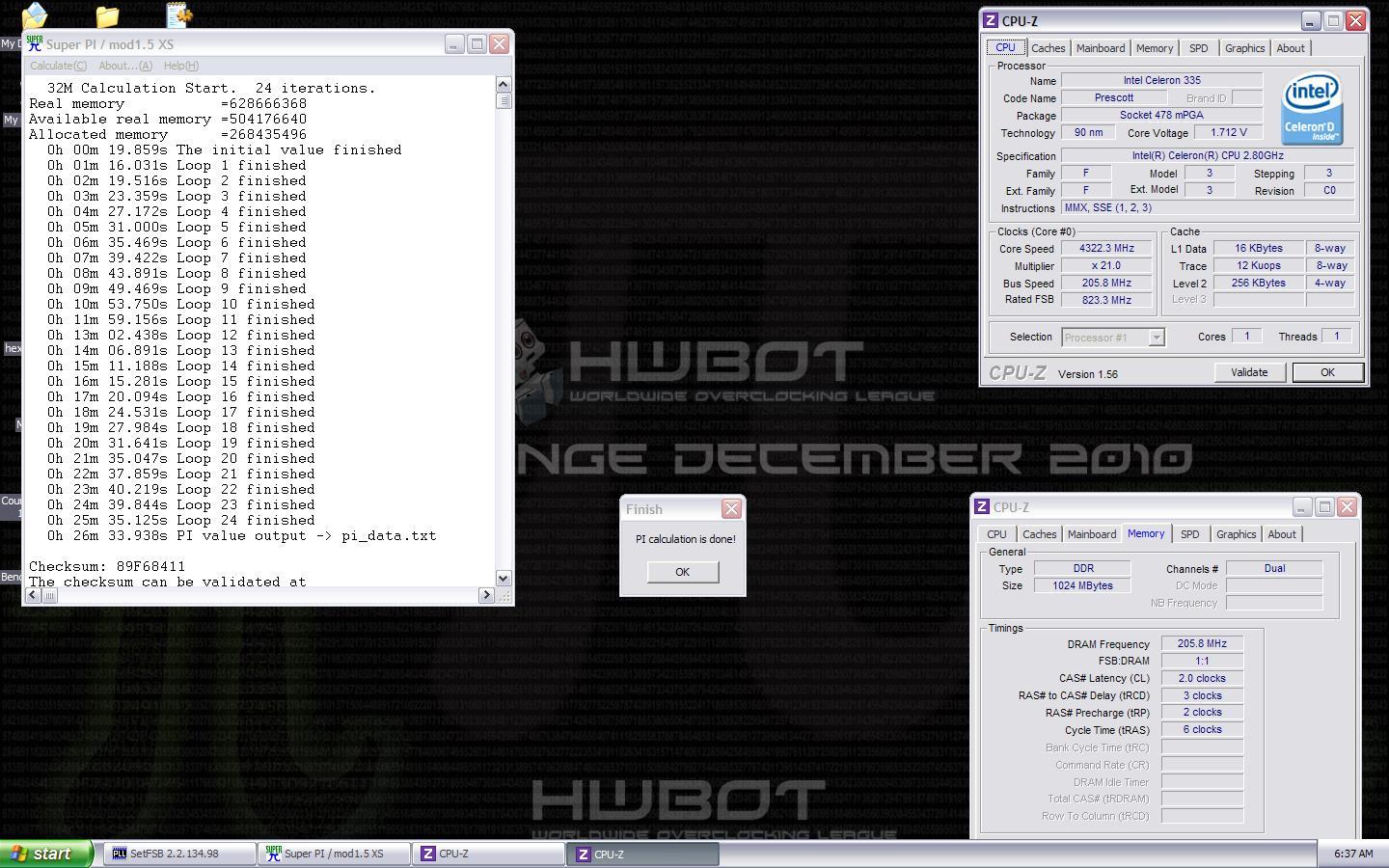Open the Help menu in Super PI
The image size is (1389, 868).
pos(180,66)
